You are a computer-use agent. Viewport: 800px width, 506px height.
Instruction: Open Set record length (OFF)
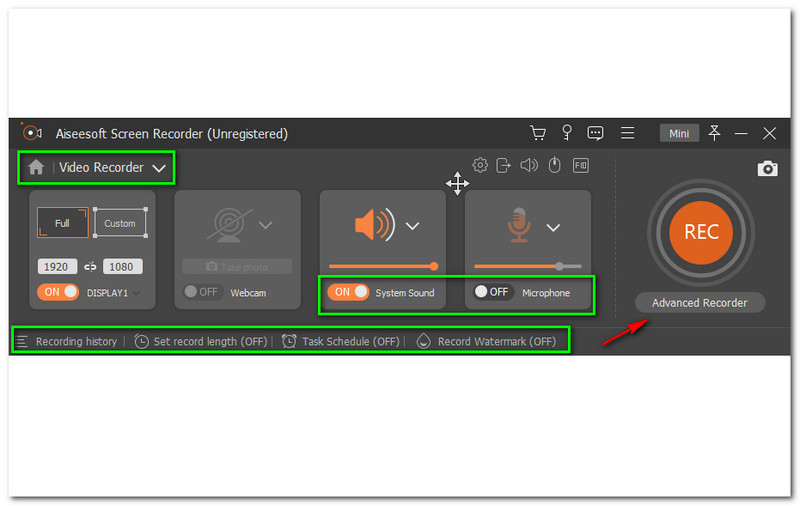(210, 342)
